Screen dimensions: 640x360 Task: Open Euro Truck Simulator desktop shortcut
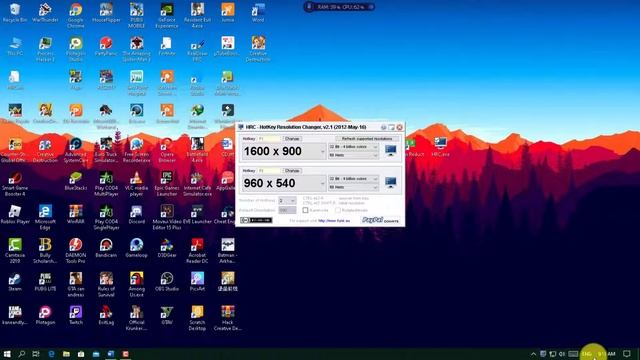point(106,150)
